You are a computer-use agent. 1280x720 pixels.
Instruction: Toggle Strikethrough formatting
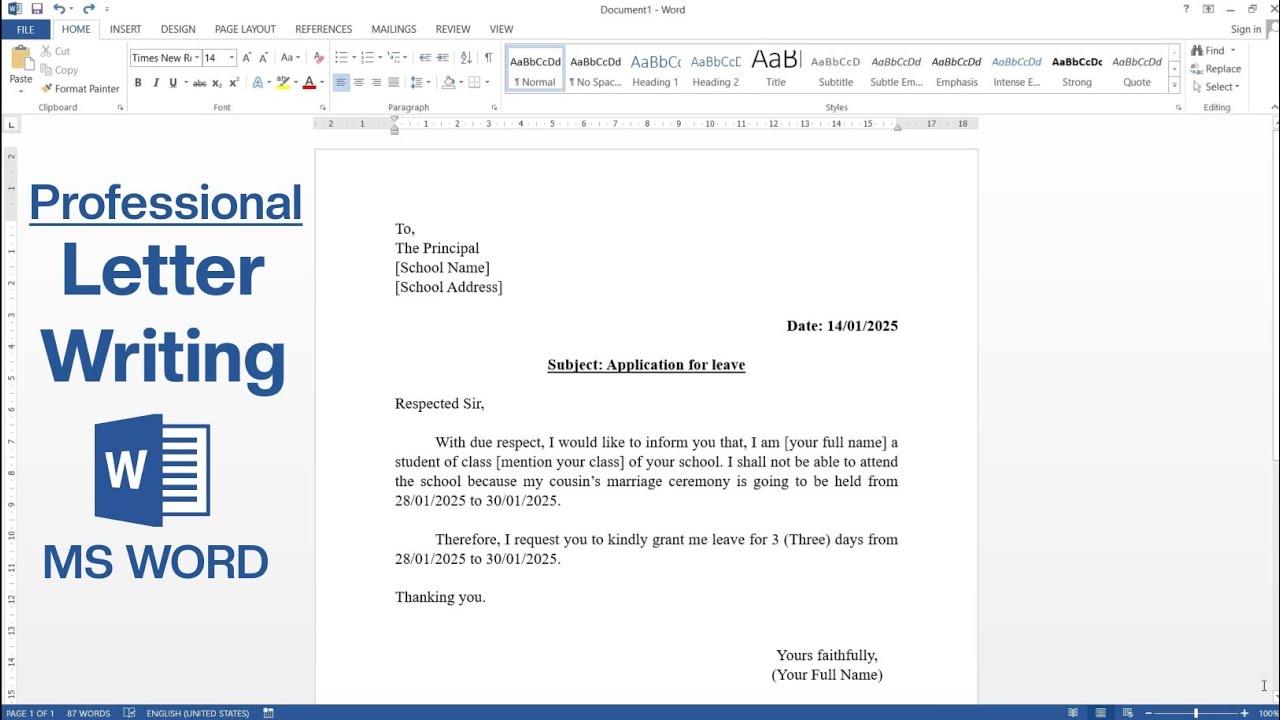(199, 83)
